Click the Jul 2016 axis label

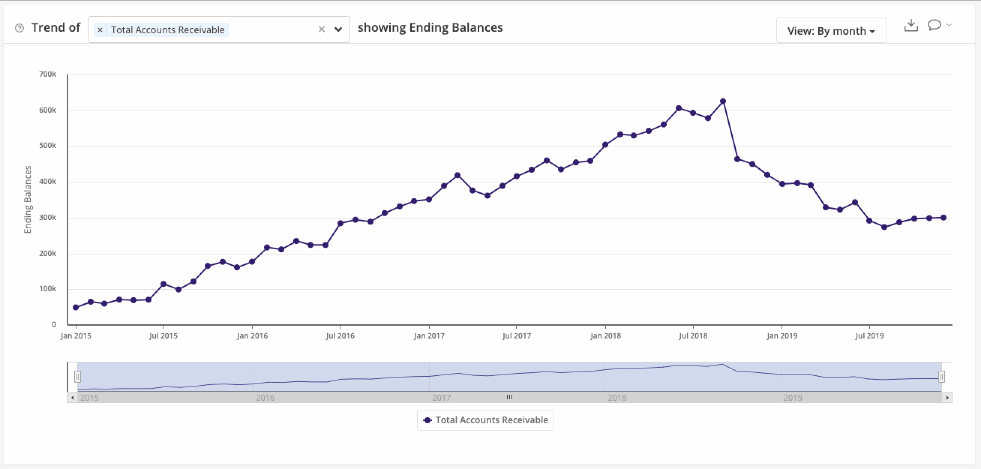[340, 336]
